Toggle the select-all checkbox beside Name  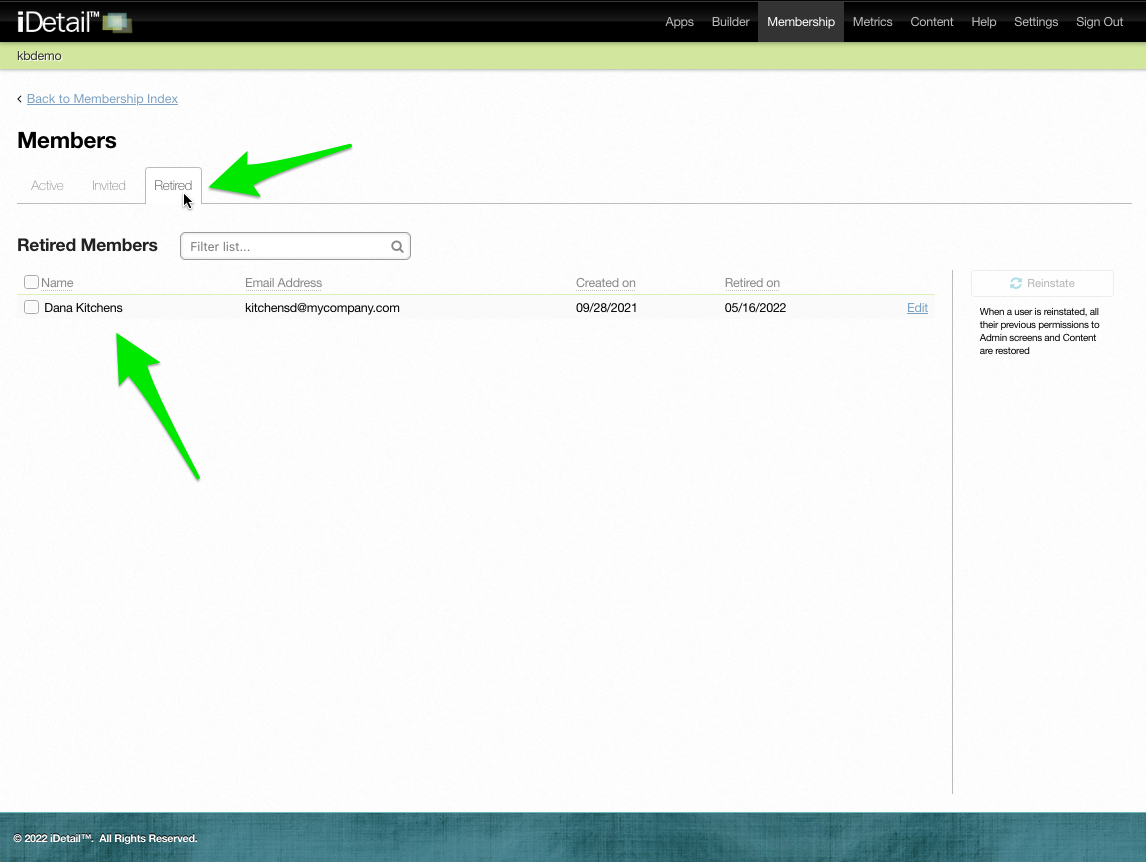point(31,282)
